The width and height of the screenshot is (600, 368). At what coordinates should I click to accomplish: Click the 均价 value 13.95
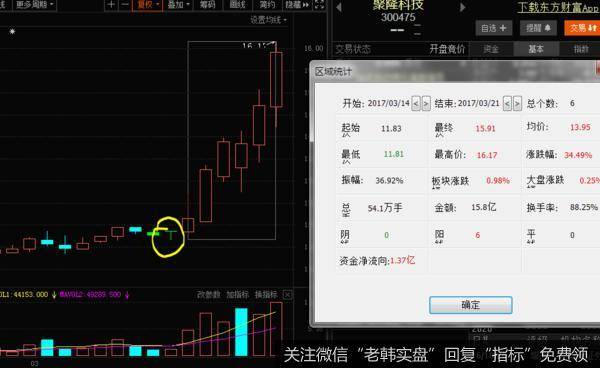580,127
